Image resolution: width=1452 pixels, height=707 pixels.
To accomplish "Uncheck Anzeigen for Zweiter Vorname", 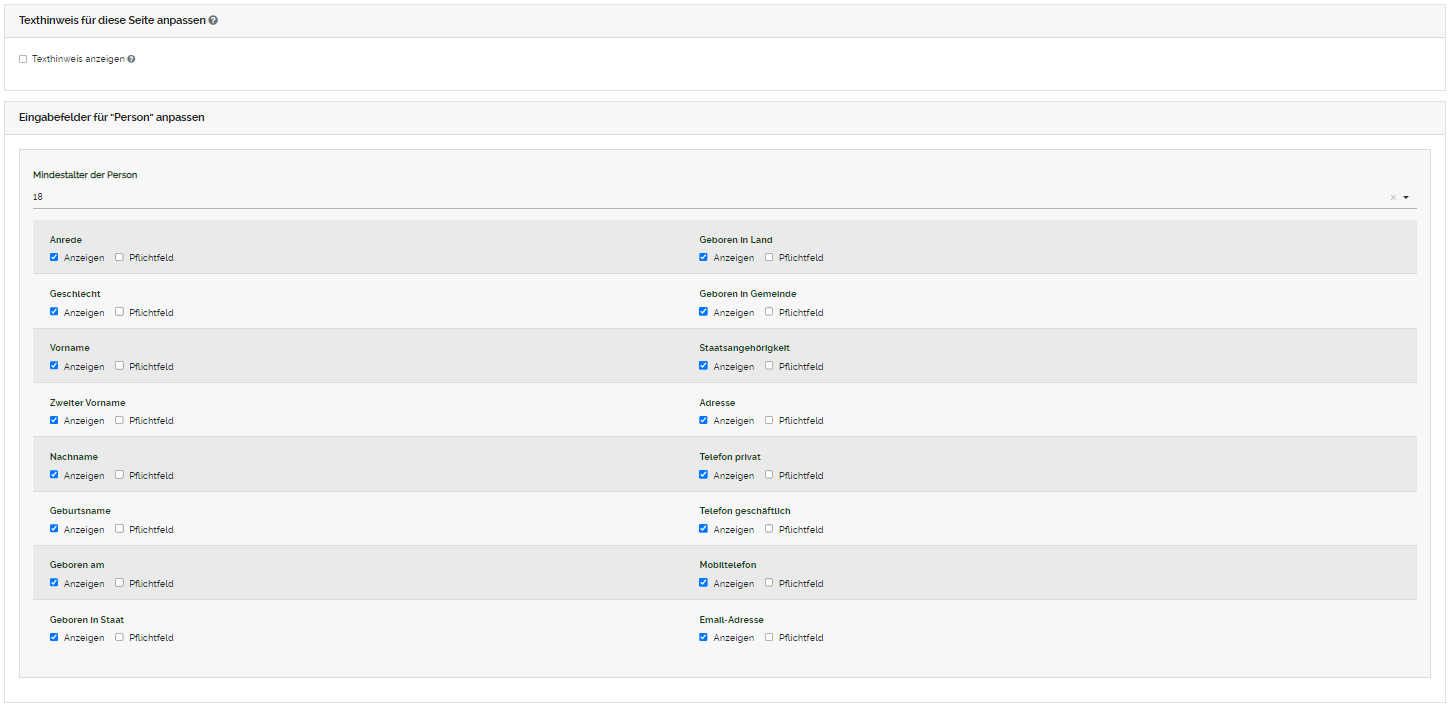I will (x=54, y=420).
